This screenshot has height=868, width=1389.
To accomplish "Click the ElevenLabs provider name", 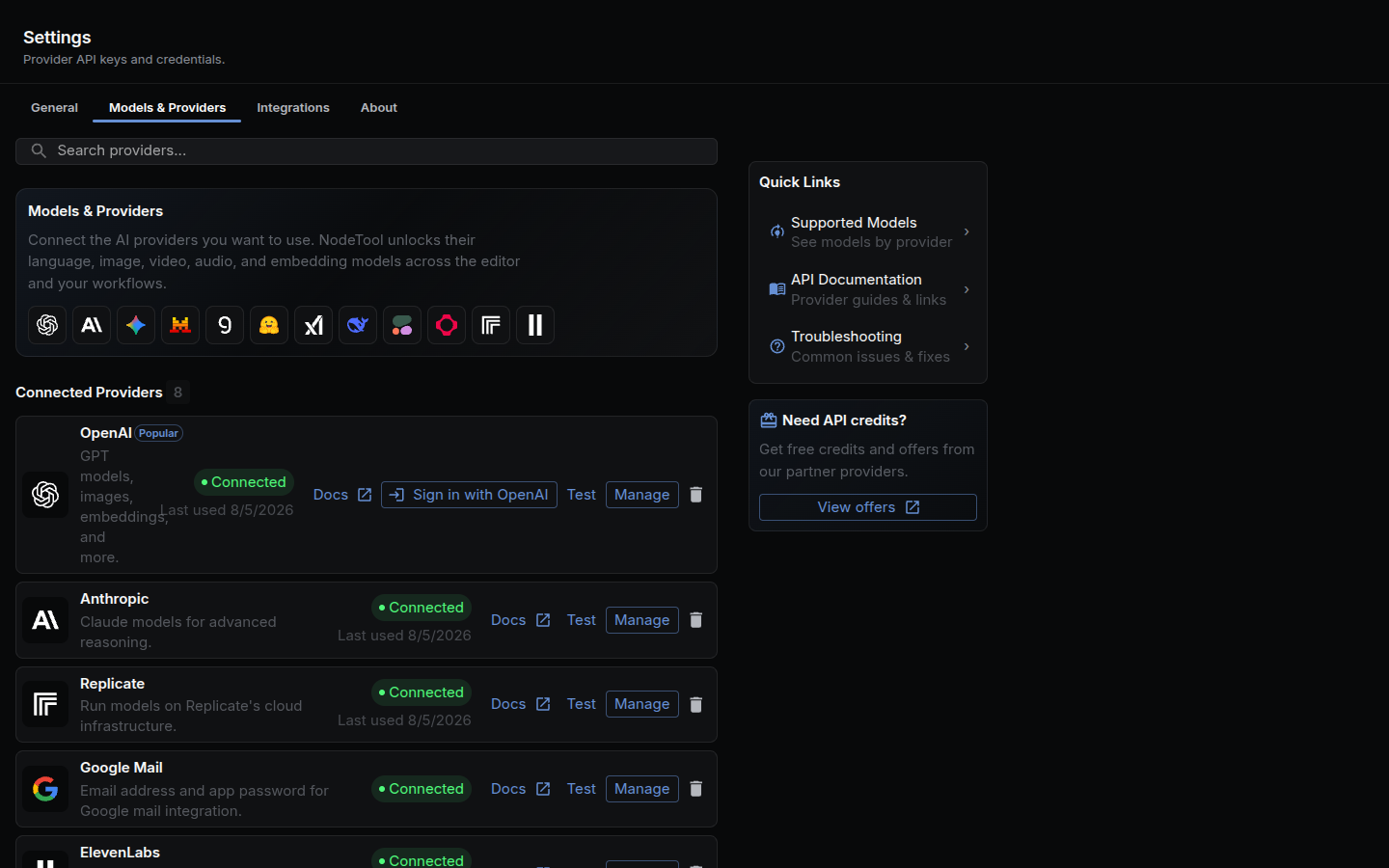I will click(x=120, y=853).
